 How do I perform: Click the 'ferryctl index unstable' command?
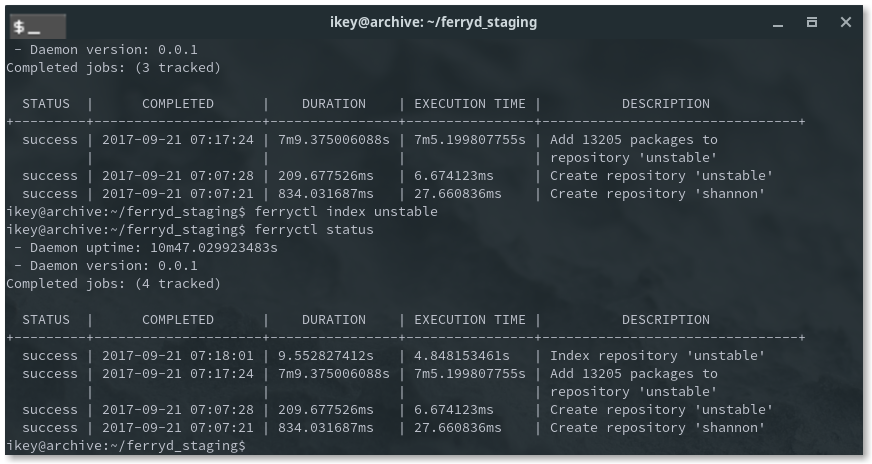346,212
